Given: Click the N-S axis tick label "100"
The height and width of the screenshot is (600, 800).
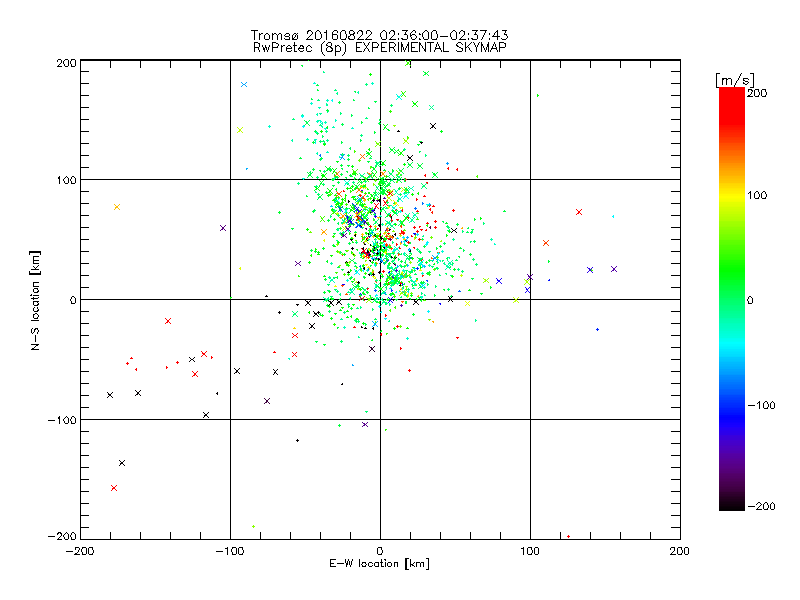Looking at the screenshot, I should [x=66, y=180].
